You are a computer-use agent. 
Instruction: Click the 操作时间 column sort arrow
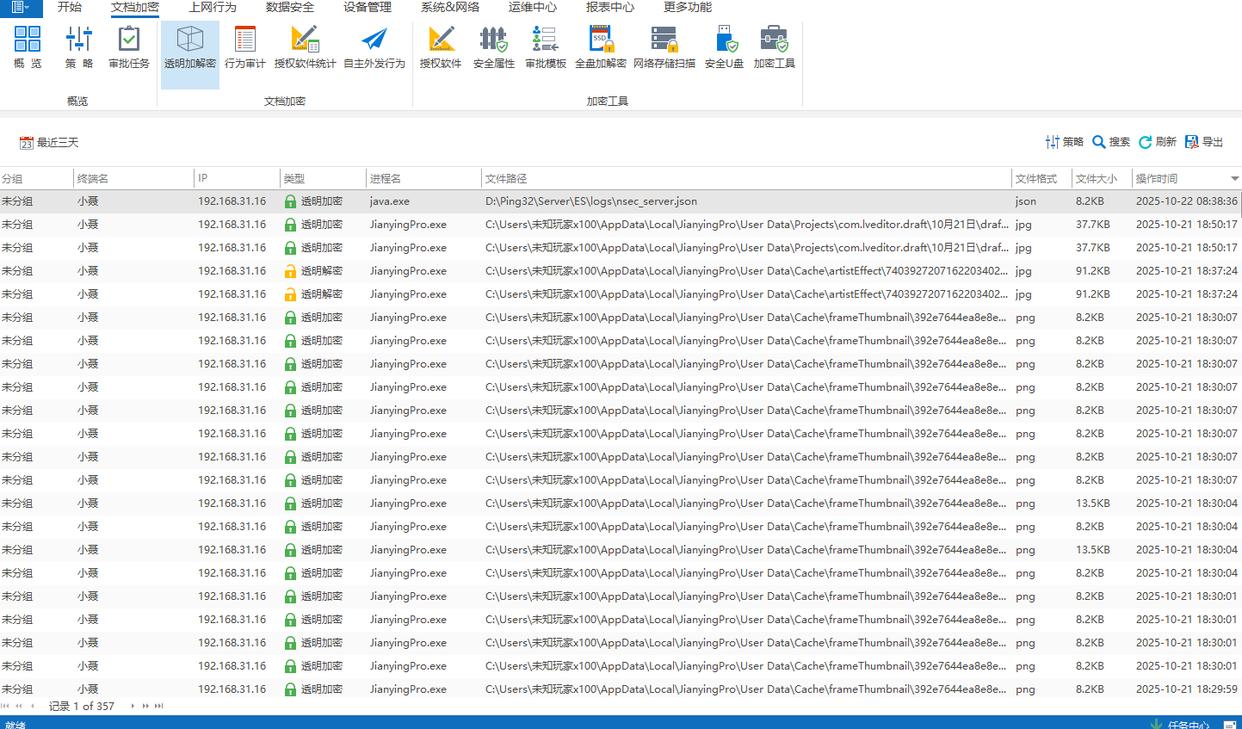point(1234,179)
